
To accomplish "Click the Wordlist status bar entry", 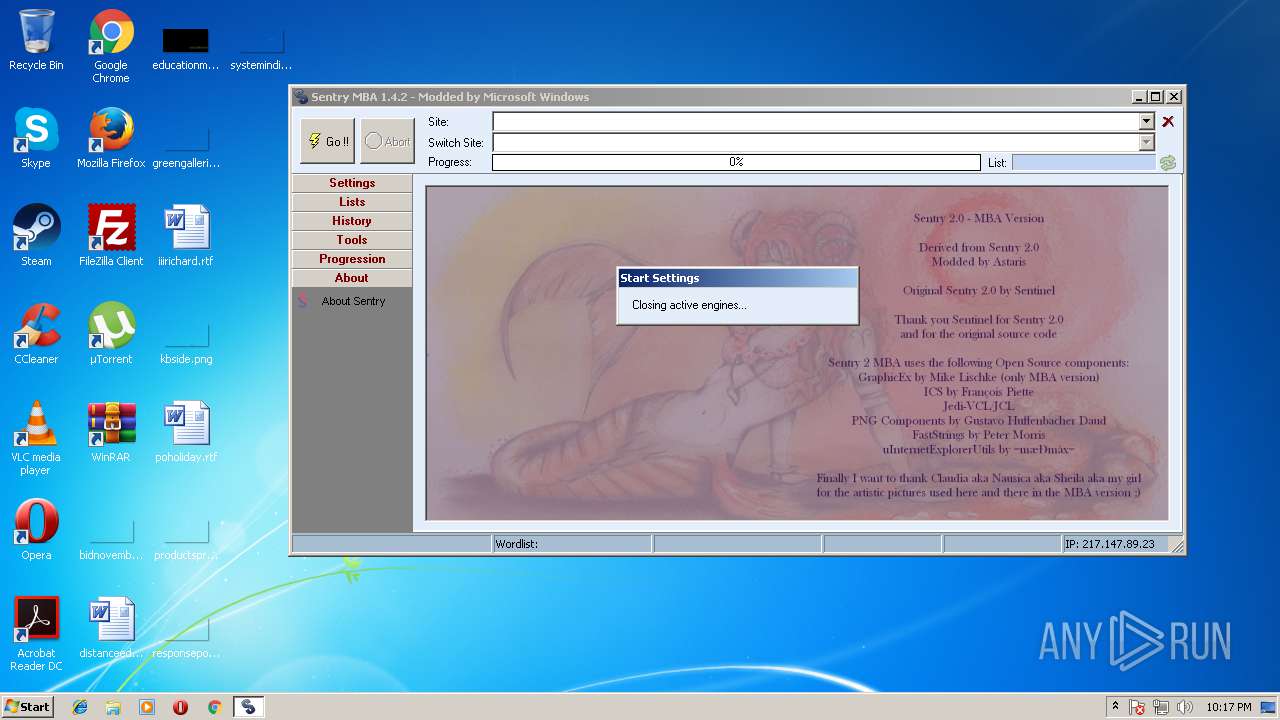I will click(572, 544).
